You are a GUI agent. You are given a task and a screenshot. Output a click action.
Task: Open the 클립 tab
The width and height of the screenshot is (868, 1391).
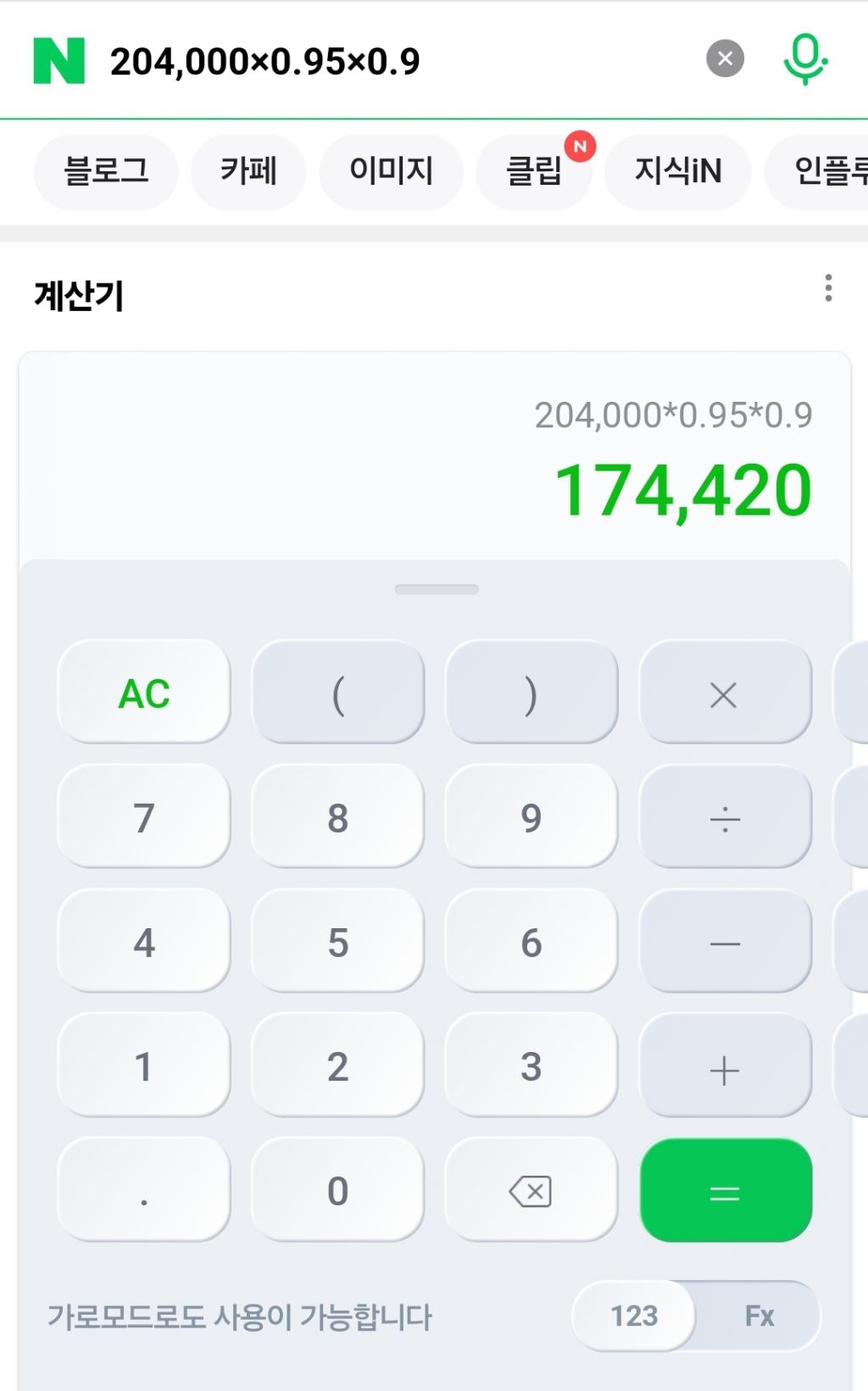point(534,171)
